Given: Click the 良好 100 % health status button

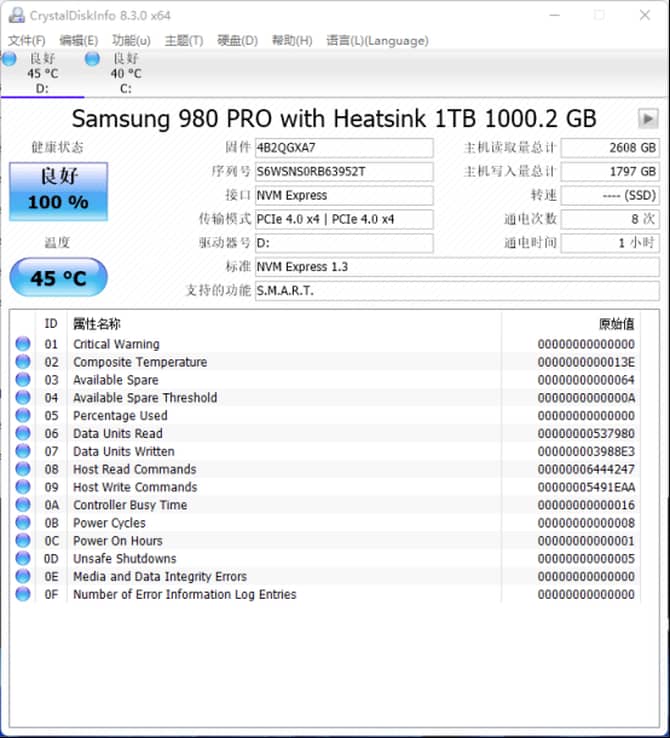Looking at the screenshot, I should tap(58, 192).
